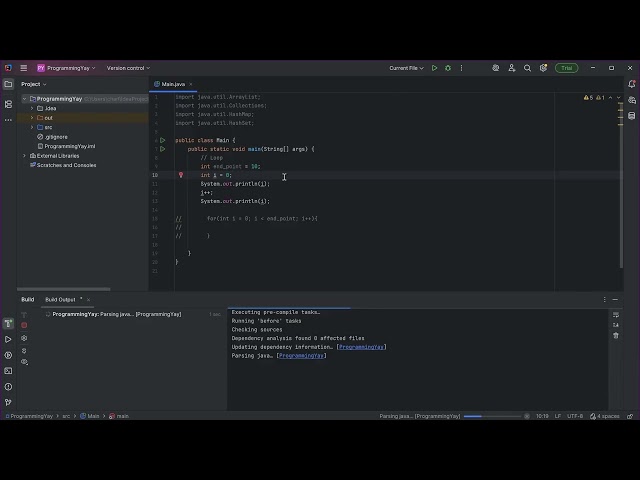
Task: Click the red lightbulb quick-fix icon
Action: (x=181, y=175)
